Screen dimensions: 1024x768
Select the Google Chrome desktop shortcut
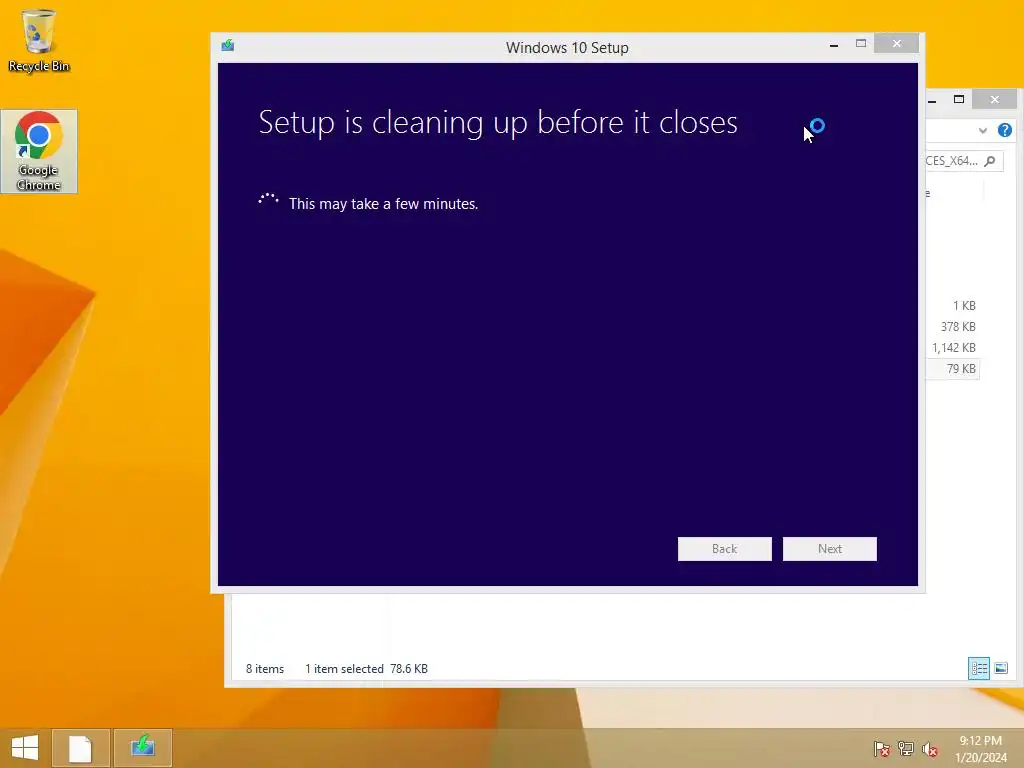[x=39, y=152]
